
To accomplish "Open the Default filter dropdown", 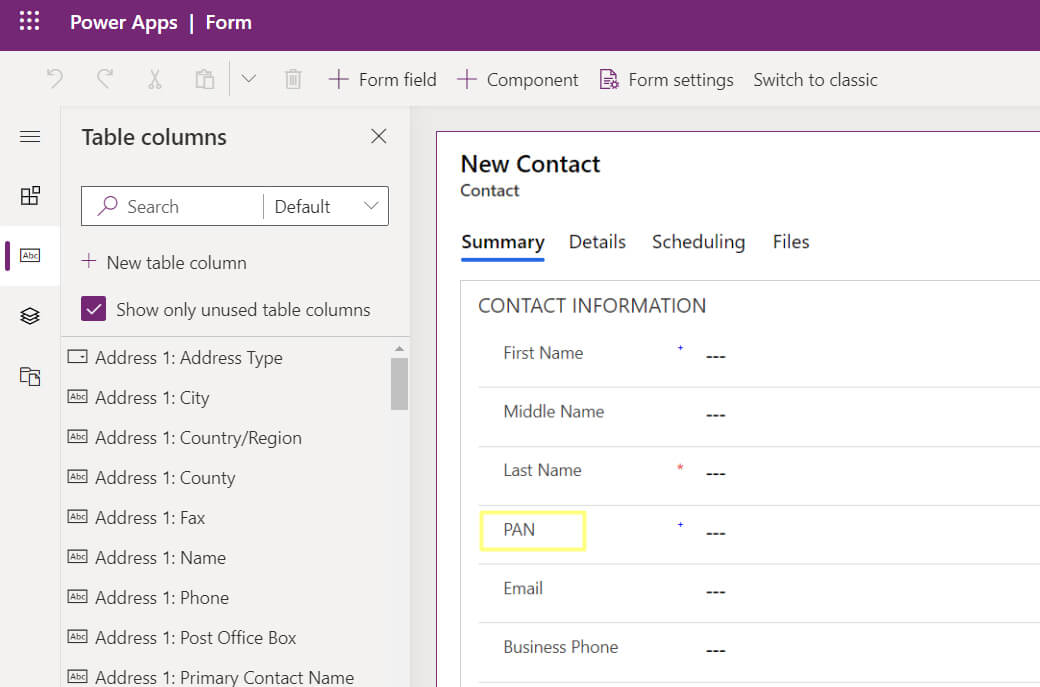I will point(325,206).
